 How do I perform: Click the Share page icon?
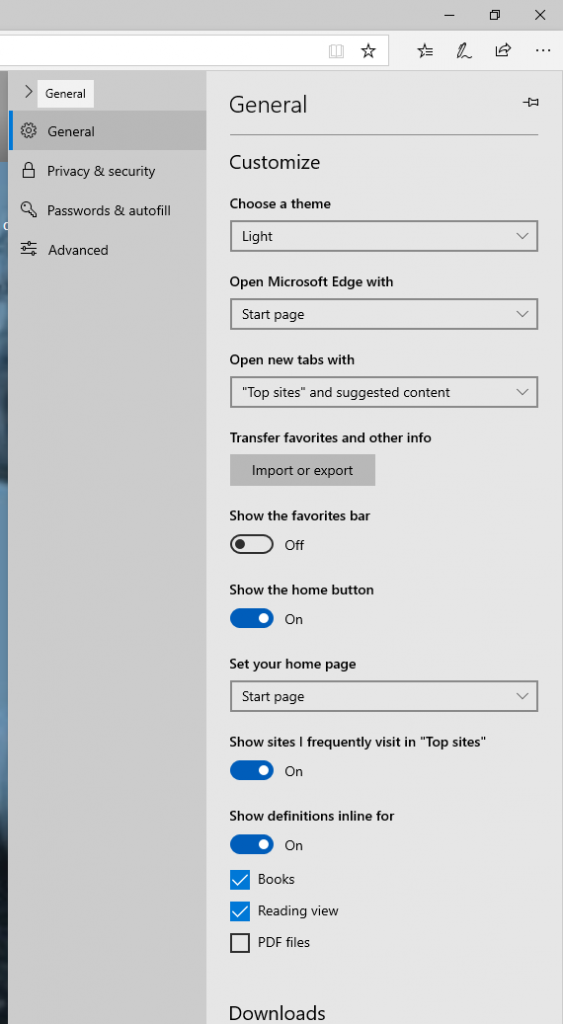click(503, 50)
